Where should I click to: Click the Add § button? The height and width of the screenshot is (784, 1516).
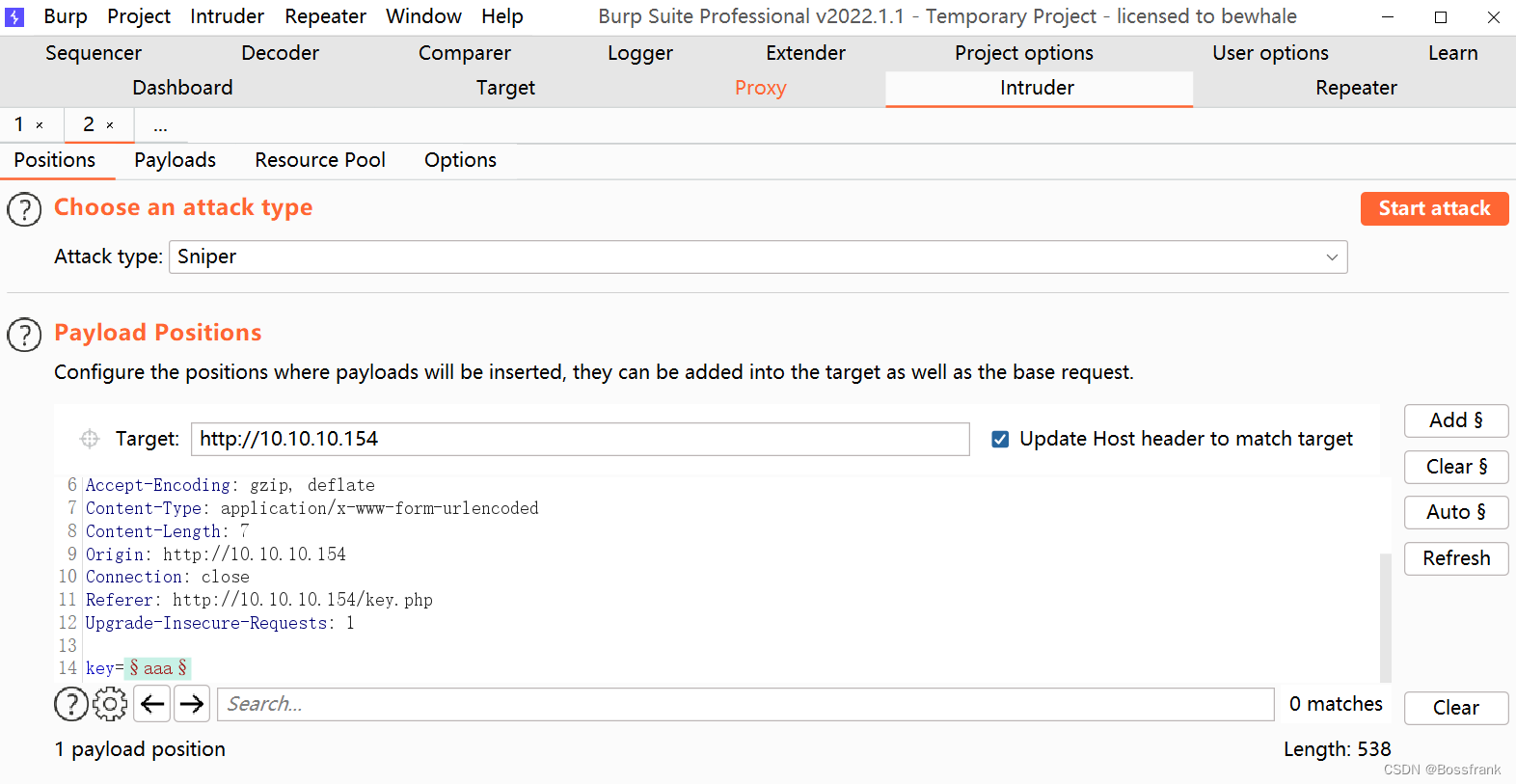click(x=1456, y=420)
